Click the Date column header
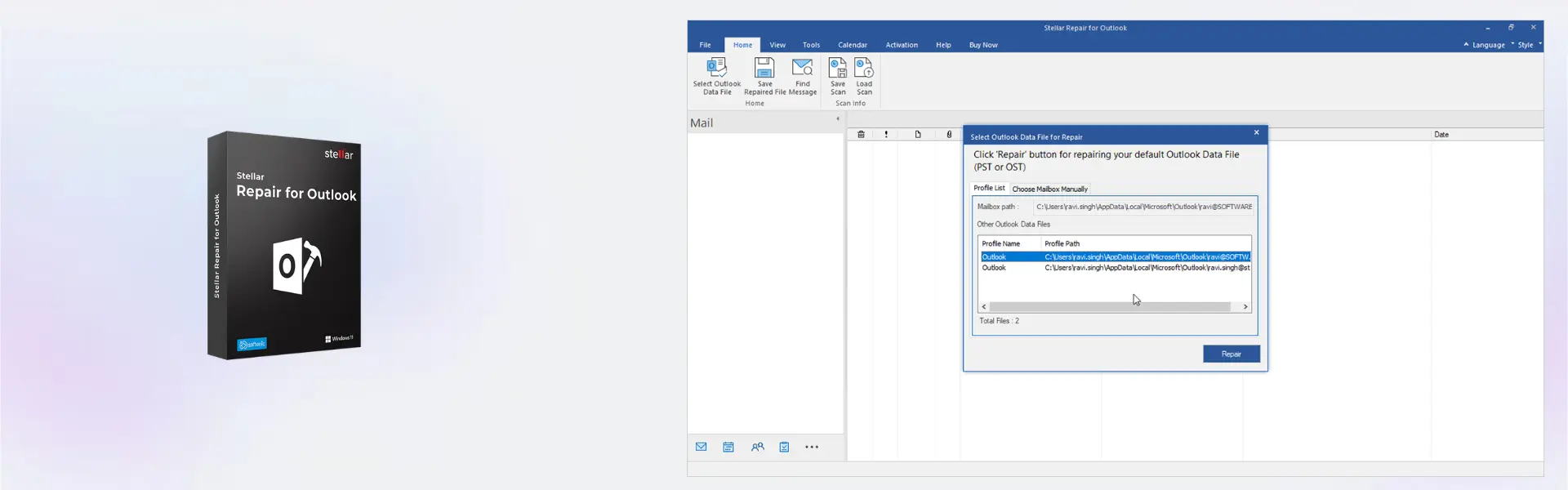Image resolution: width=1568 pixels, height=490 pixels. [x=1441, y=135]
